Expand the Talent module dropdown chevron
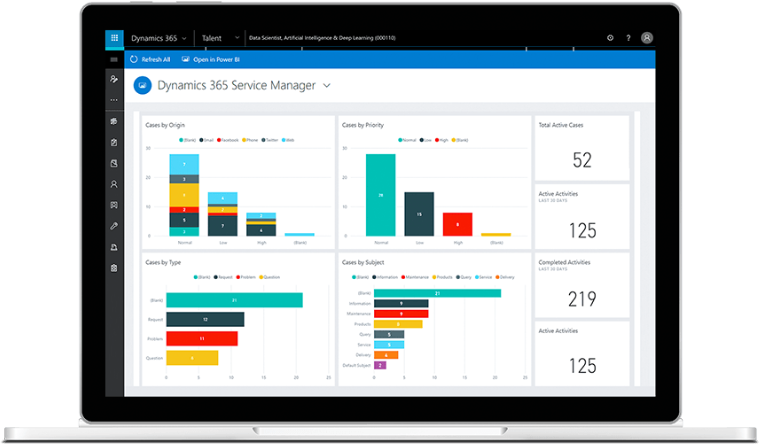This screenshot has height=444, width=759. point(237,38)
